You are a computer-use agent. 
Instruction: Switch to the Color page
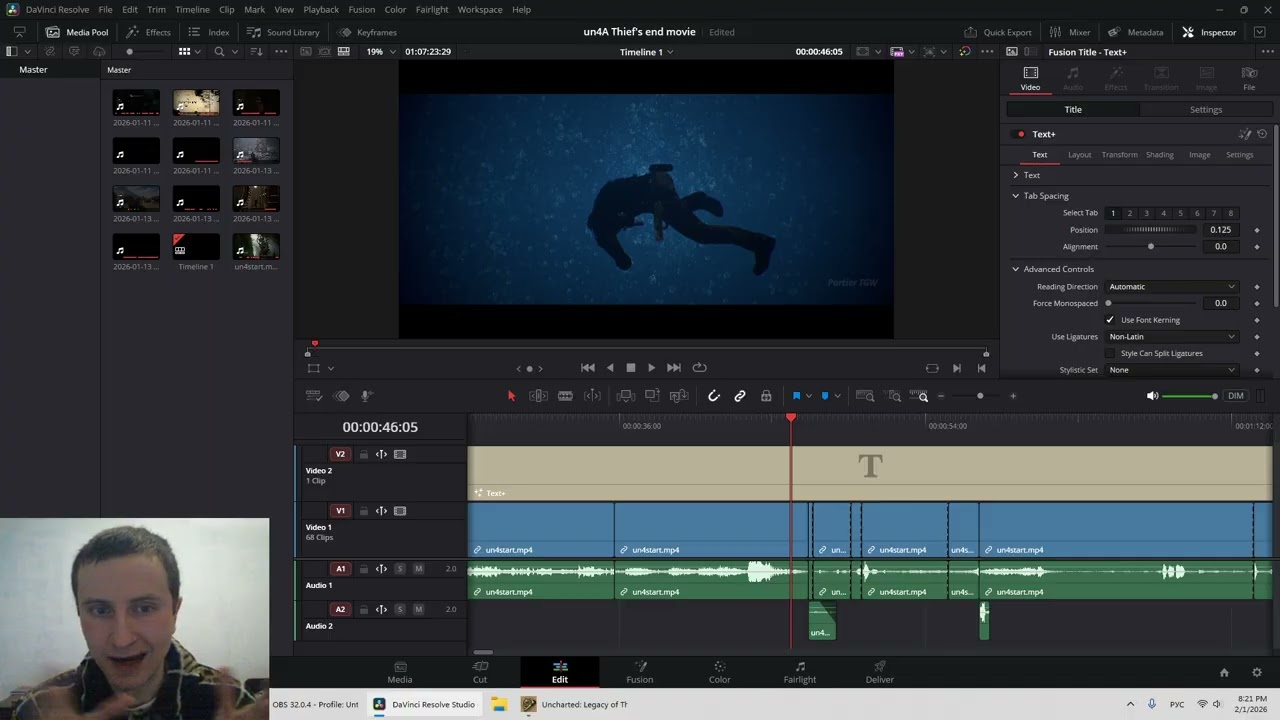(720, 672)
